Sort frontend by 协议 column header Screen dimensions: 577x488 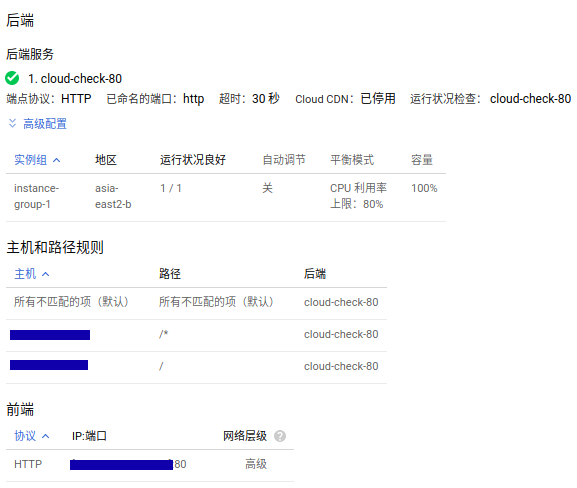[x=32, y=436]
